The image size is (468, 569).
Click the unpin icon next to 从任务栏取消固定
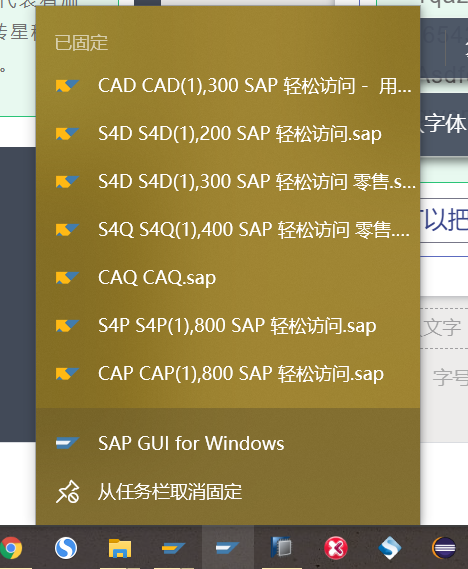tap(67, 492)
